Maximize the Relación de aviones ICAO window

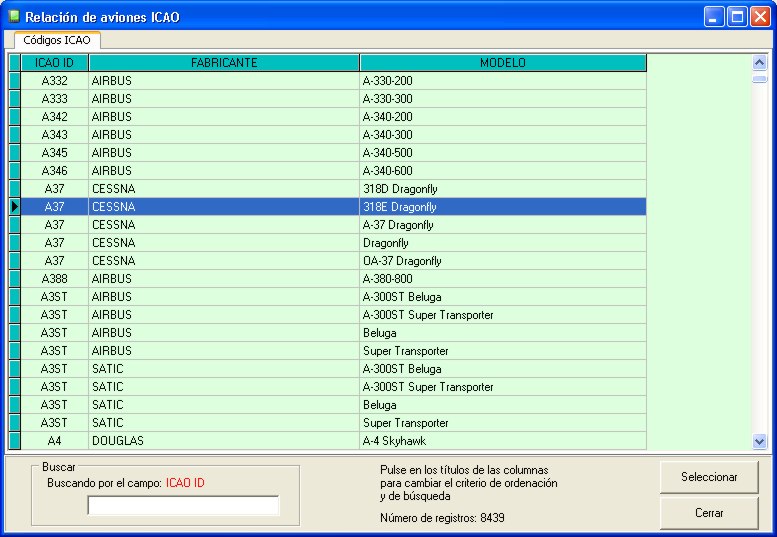coord(737,17)
